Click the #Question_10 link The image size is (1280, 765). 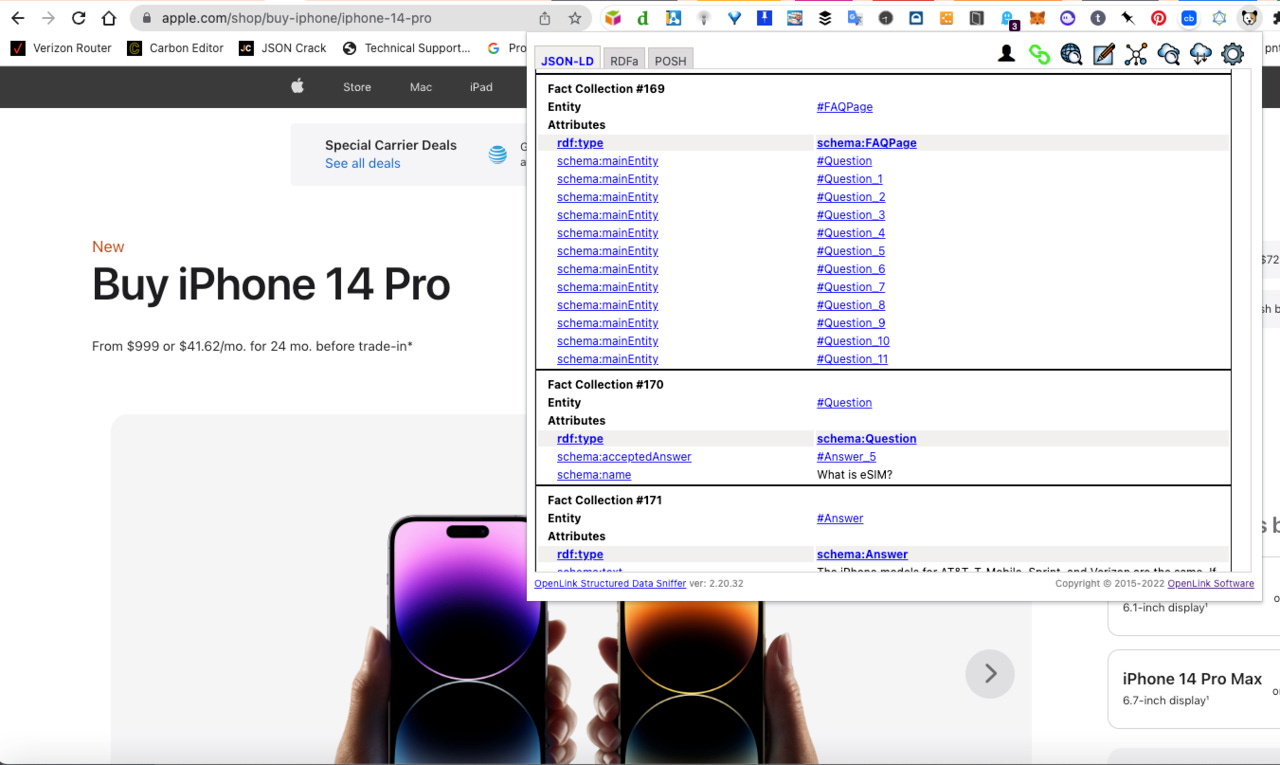853,341
